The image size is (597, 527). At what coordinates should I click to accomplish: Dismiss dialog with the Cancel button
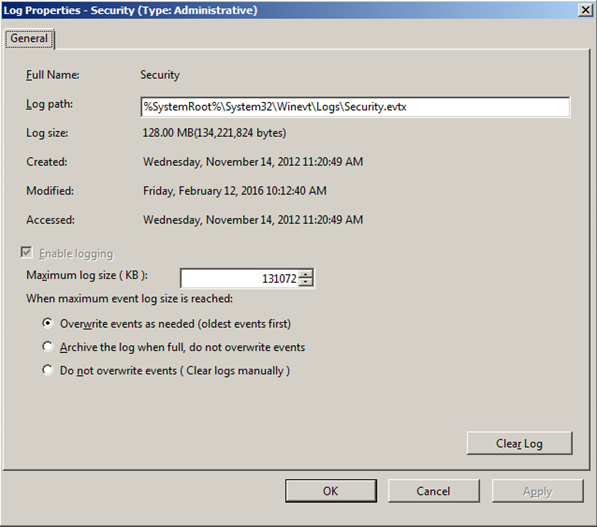coord(433,491)
